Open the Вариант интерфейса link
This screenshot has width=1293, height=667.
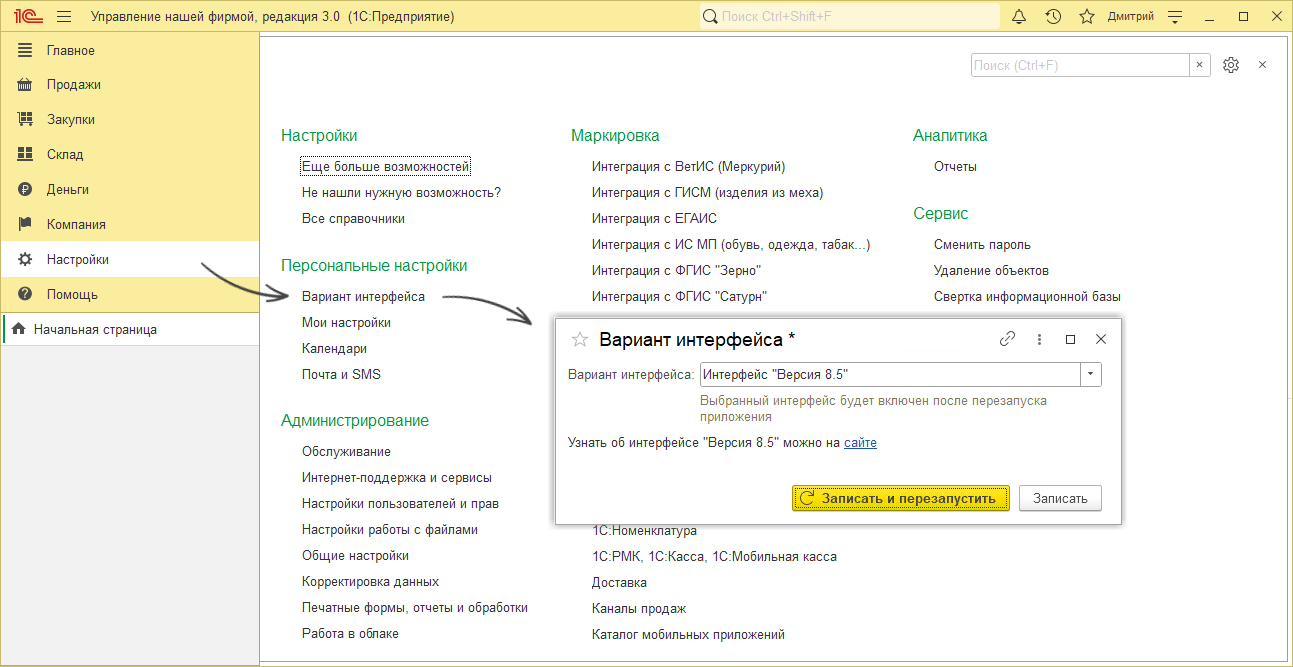pyautogui.click(x=363, y=297)
